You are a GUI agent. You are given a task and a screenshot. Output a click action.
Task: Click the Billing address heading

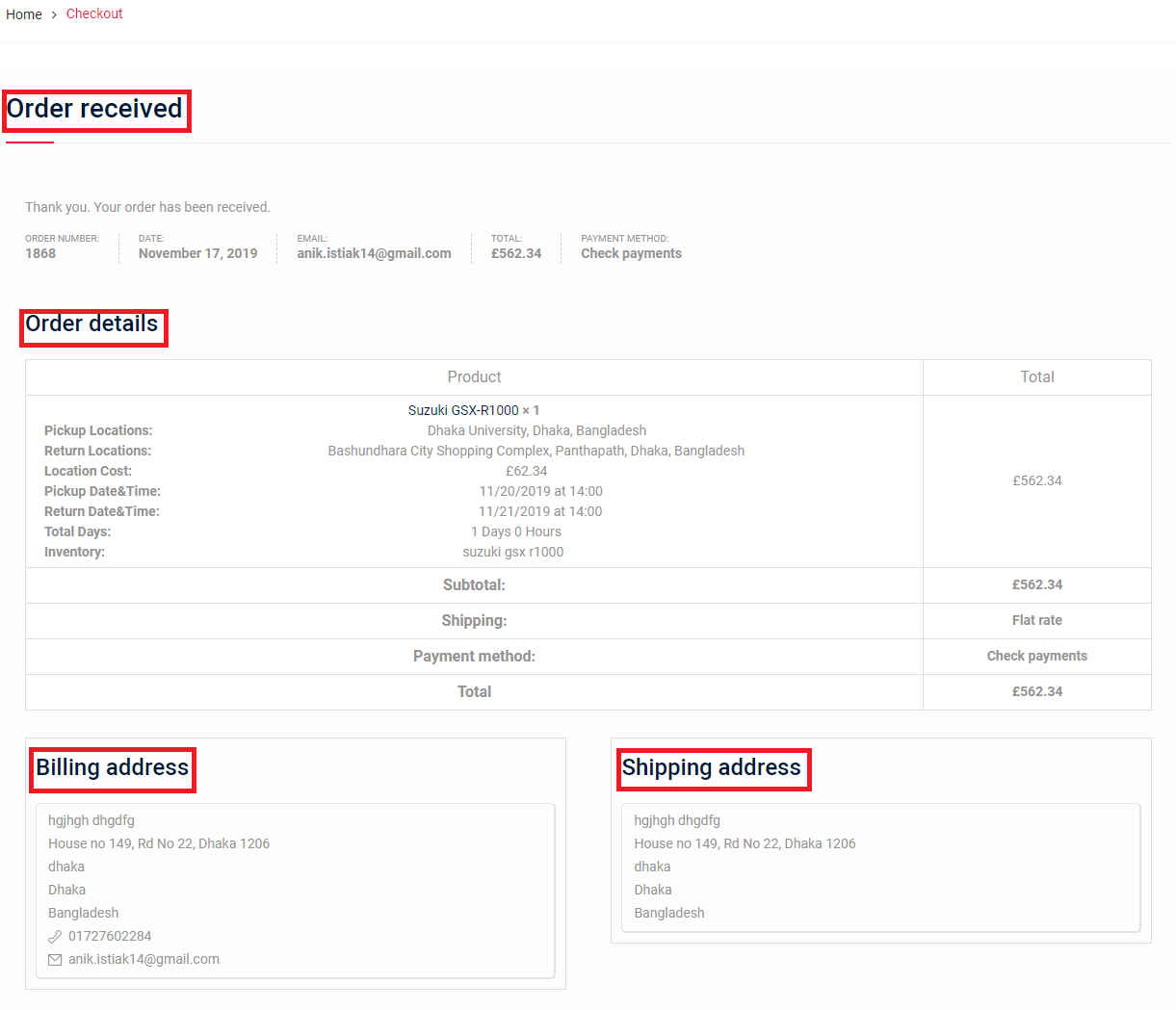(x=112, y=767)
